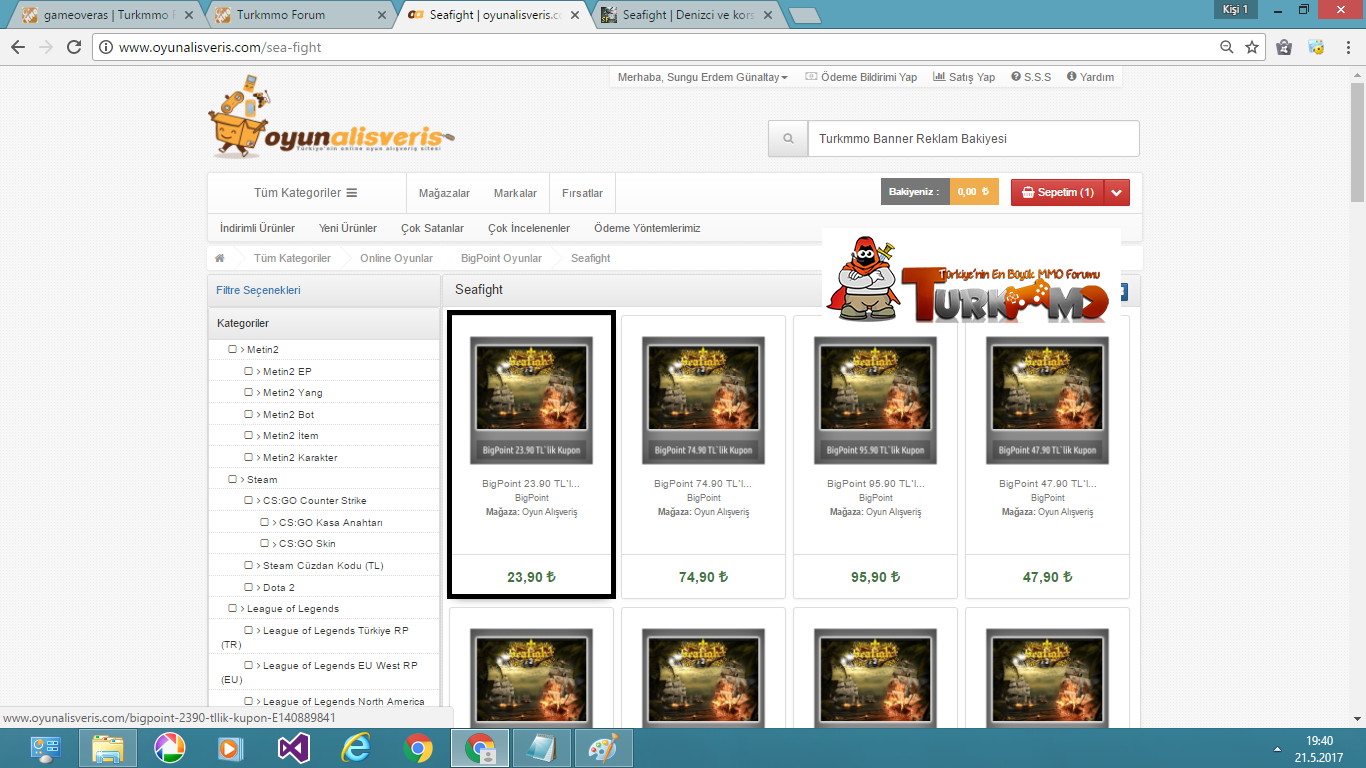1366x768 pixels.
Task: Enable the Metin2 Bot filter
Action: 249,414
